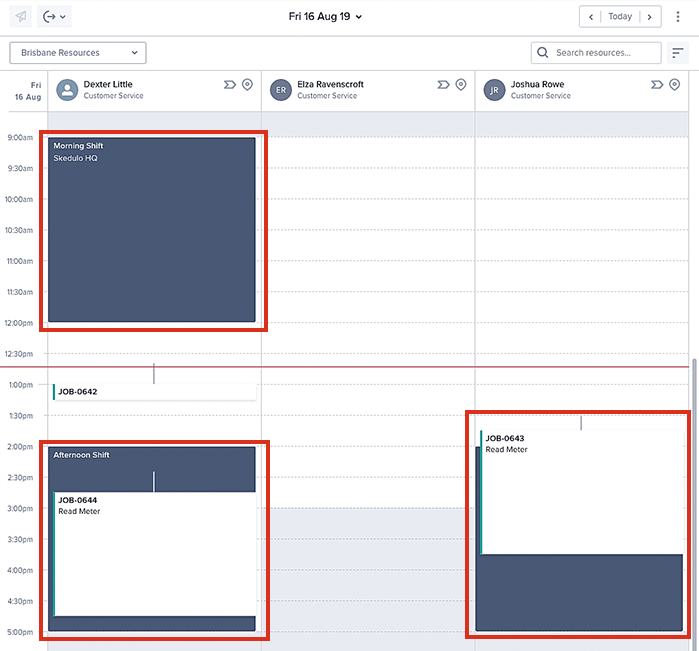Select the JOB-0643 Read Meter job
The image size is (699, 651).
coord(580,490)
